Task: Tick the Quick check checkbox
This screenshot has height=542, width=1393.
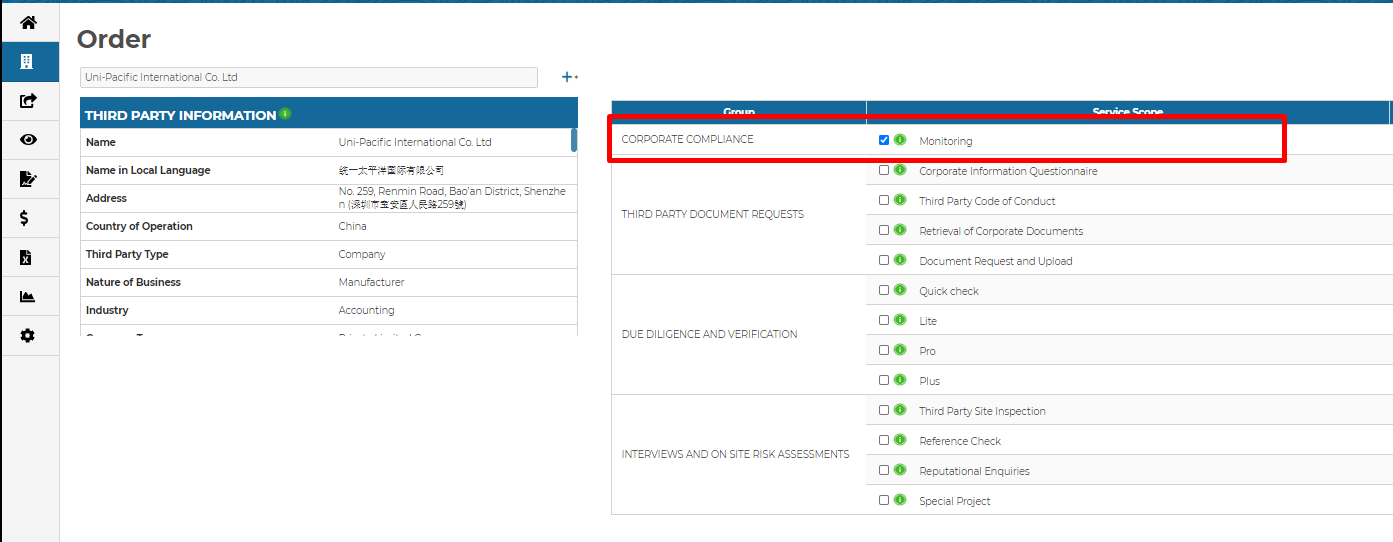Action: pyautogui.click(x=884, y=290)
